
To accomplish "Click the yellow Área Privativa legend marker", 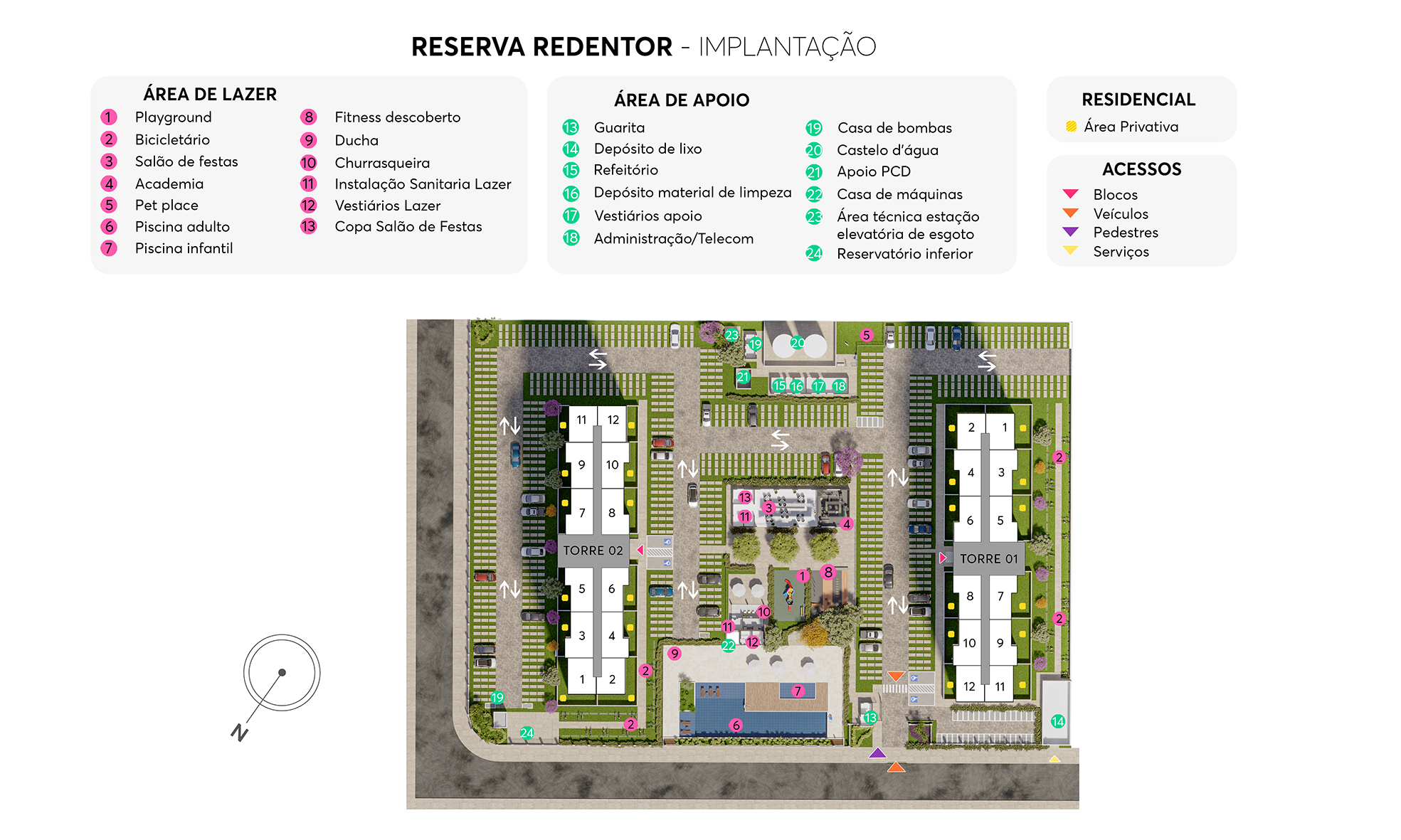I will pos(1071,127).
